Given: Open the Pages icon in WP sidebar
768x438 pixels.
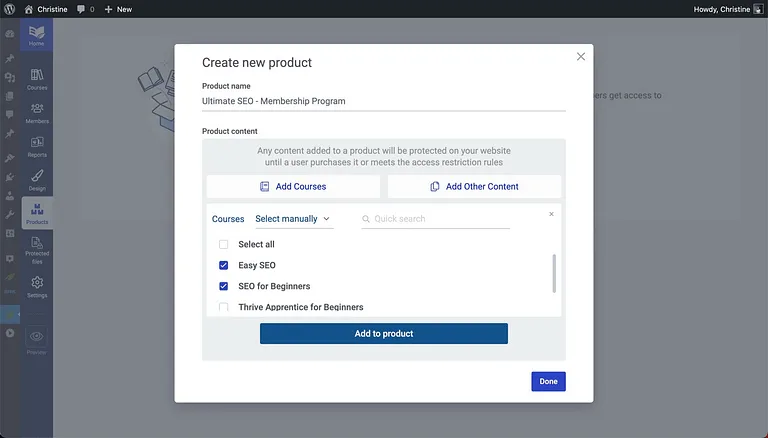Looking at the screenshot, I should click(9, 96).
